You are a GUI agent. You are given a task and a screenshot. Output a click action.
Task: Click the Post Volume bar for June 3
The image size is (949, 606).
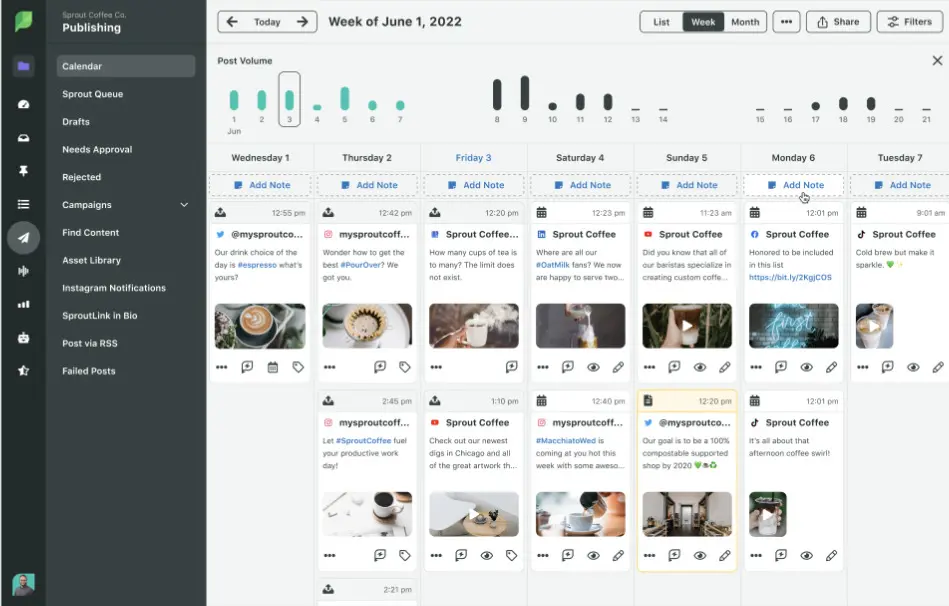pyautogui.click(x=289, y=100)
